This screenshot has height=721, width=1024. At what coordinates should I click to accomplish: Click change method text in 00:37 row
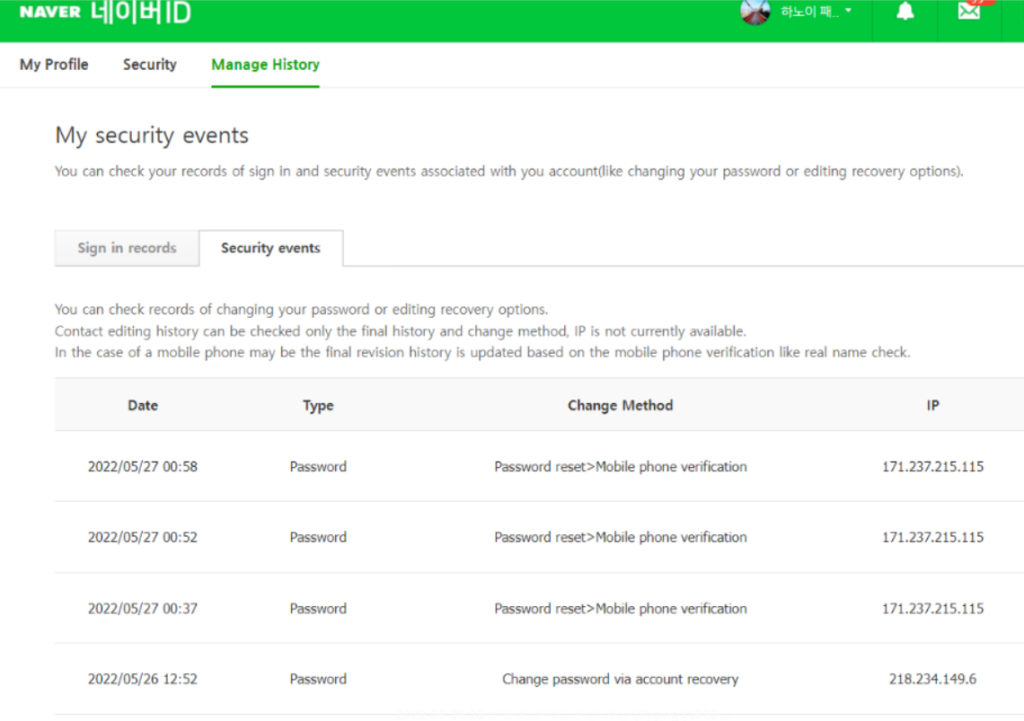point(620,609)
